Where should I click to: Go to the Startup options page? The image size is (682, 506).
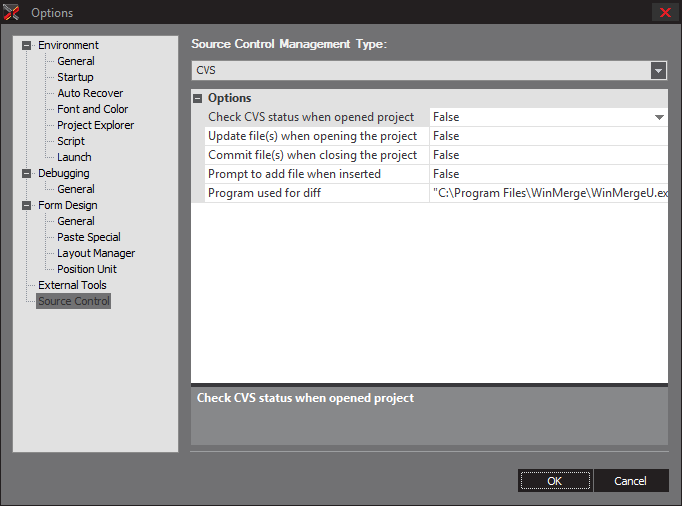point(75,77)
